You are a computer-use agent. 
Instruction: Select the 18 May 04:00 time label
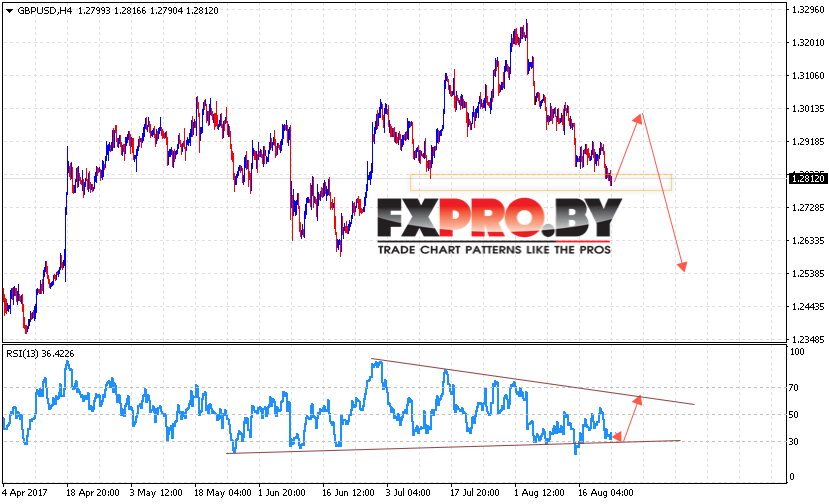223,493
